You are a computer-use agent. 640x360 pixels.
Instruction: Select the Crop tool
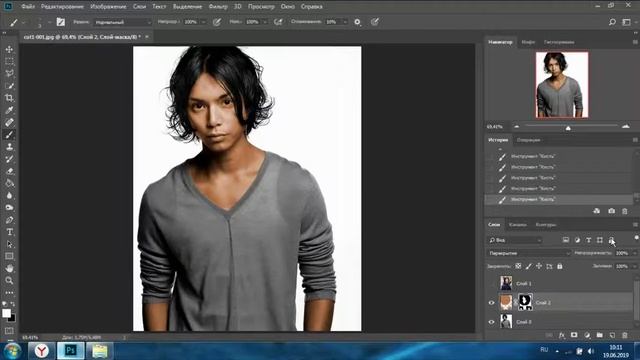click(9, 98)
